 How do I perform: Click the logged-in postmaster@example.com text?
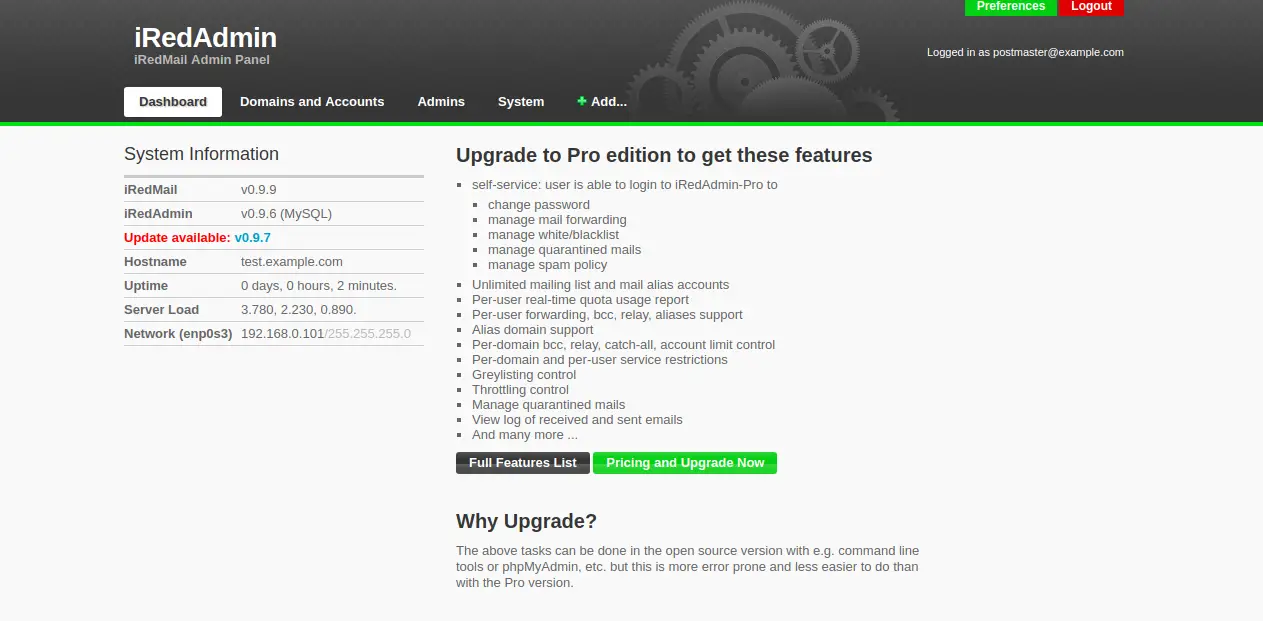pyautogui.click(x=1025, y=52)
